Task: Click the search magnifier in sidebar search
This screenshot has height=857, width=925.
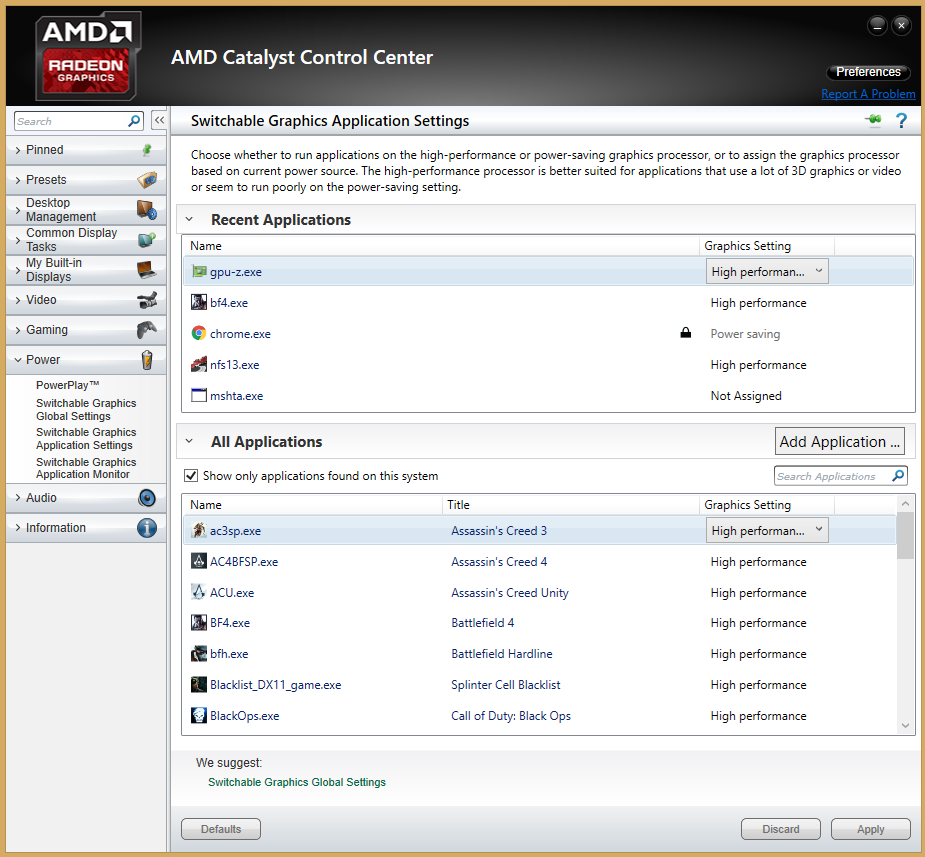Action: 135,121
